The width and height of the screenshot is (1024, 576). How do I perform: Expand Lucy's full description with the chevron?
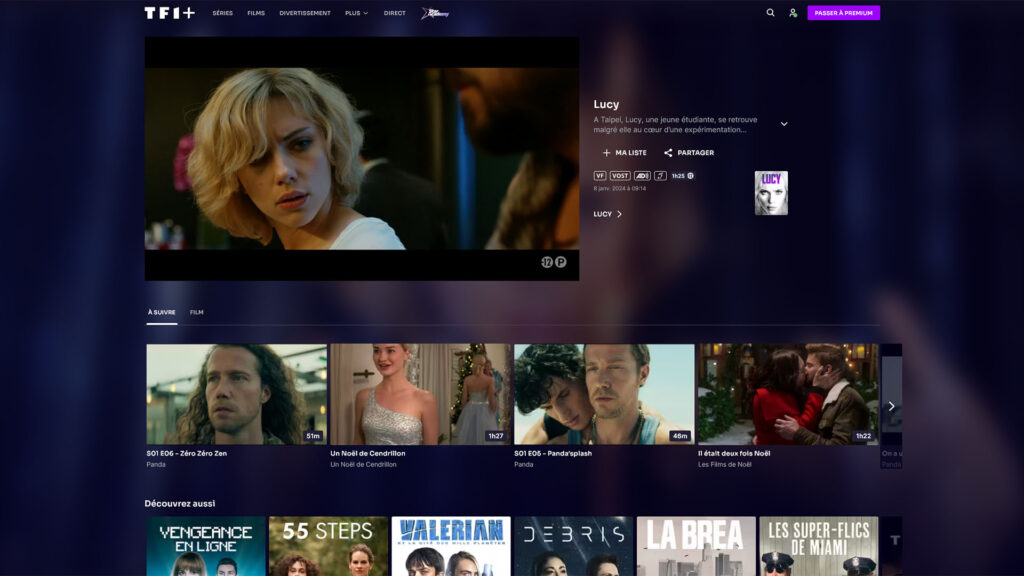(784, 123)
